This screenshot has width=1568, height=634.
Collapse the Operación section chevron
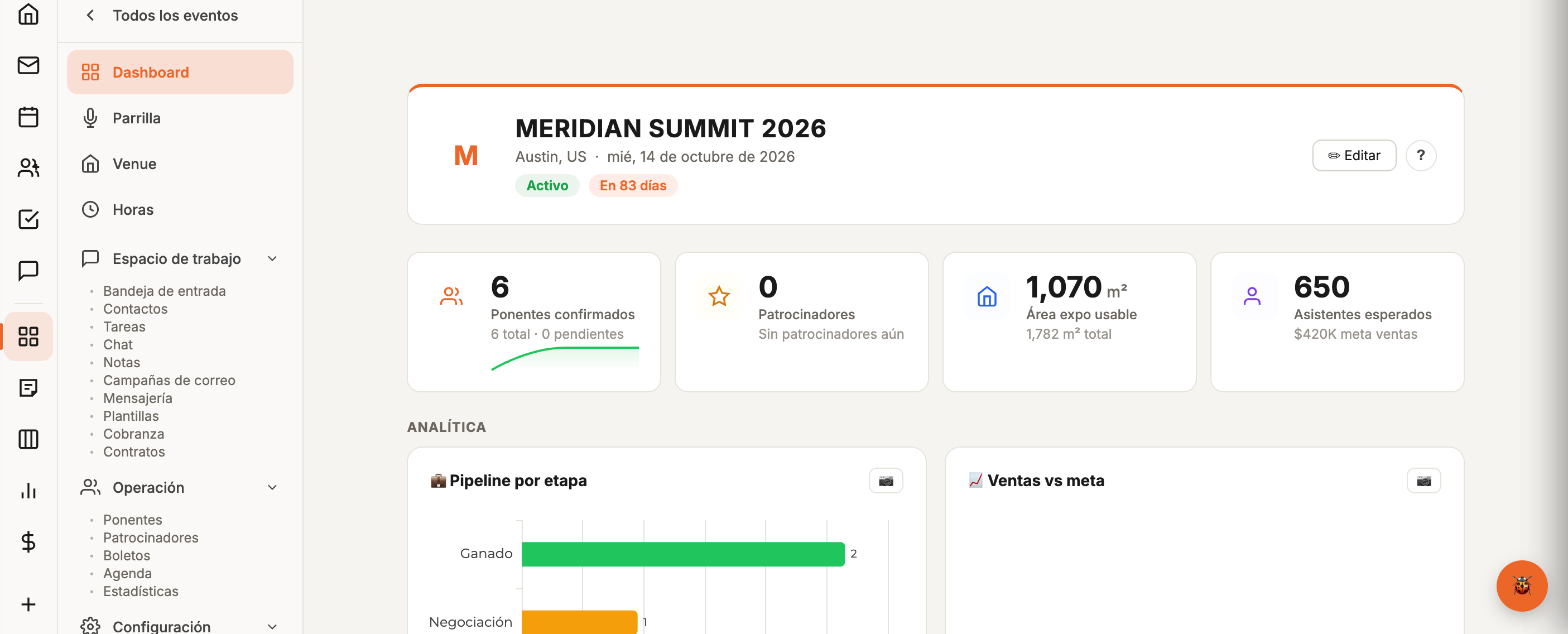[x=272, y=488]
